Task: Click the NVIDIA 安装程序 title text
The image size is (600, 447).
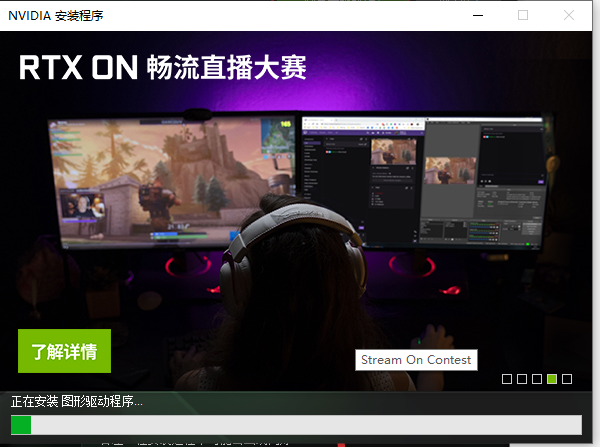Action: pos(56,16)
